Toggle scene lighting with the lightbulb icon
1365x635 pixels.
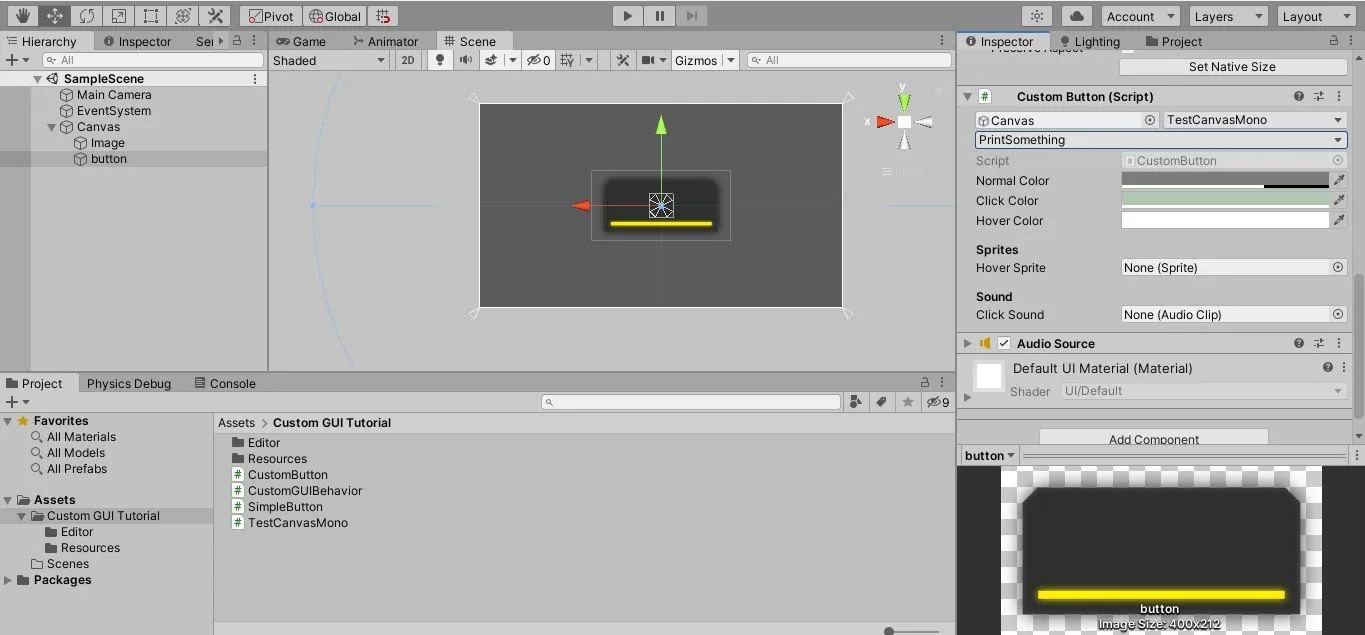[439, 60]
